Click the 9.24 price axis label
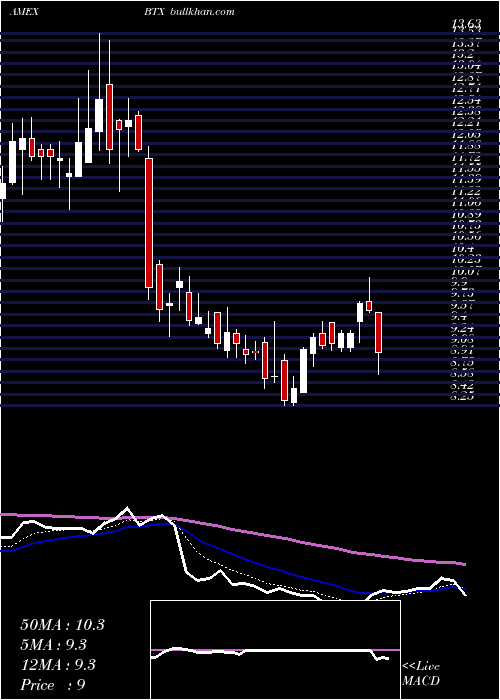 [x=462, y=329]
